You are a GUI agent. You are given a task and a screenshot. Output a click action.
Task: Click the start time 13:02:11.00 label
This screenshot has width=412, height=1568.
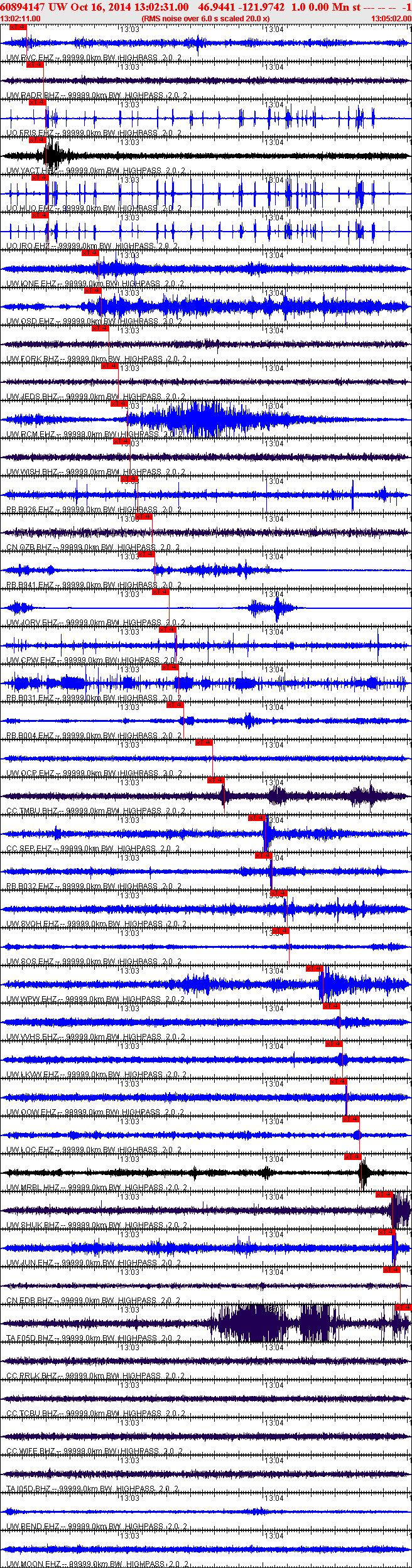coord(21,19)
